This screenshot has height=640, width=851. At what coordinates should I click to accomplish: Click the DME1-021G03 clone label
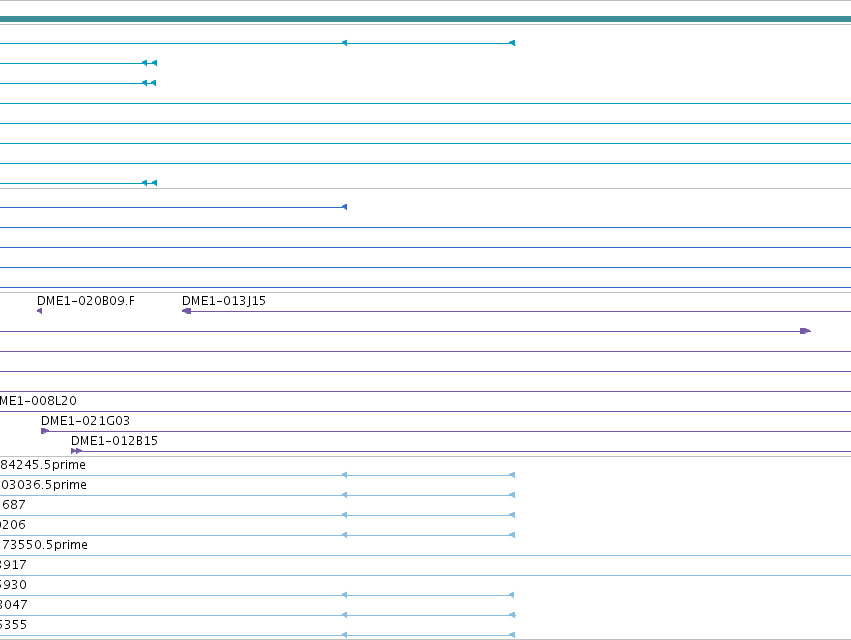[85, 421]
